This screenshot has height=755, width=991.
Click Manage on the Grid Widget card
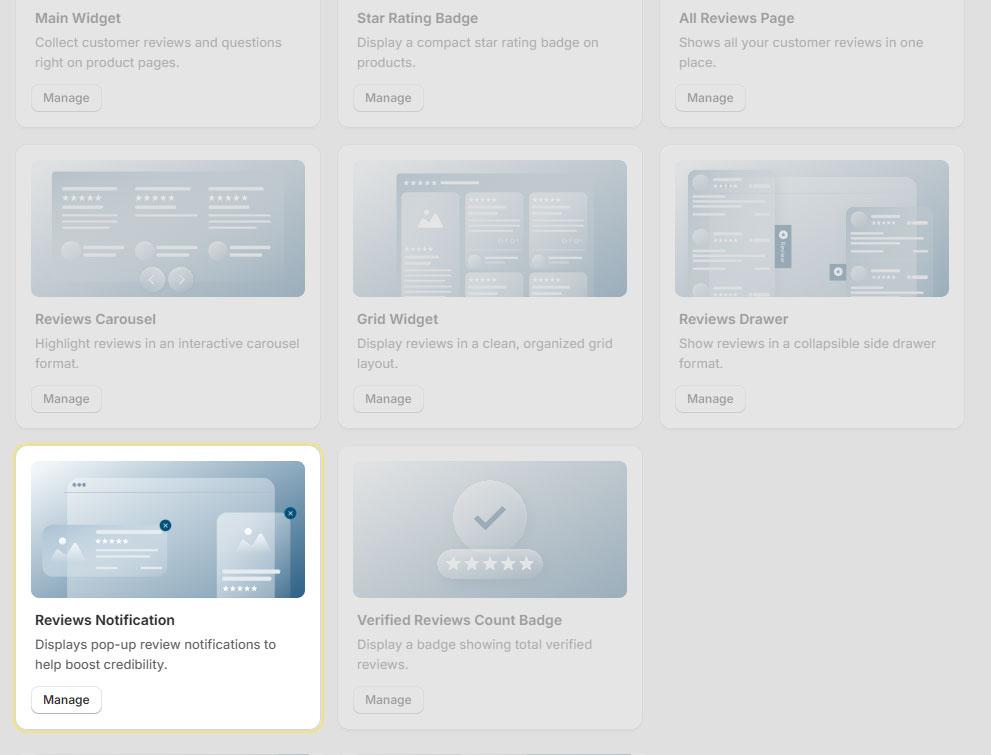point(388,399)
